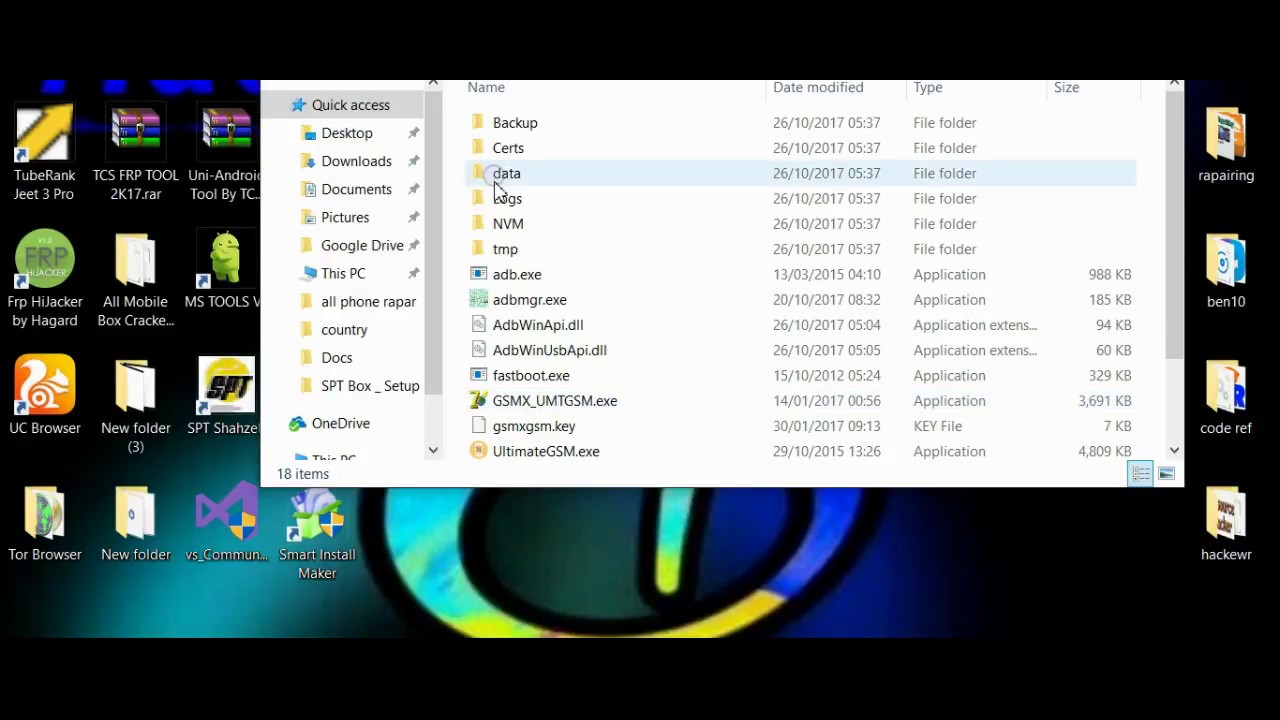Switch to large icons view layout

pos(1166,474)
